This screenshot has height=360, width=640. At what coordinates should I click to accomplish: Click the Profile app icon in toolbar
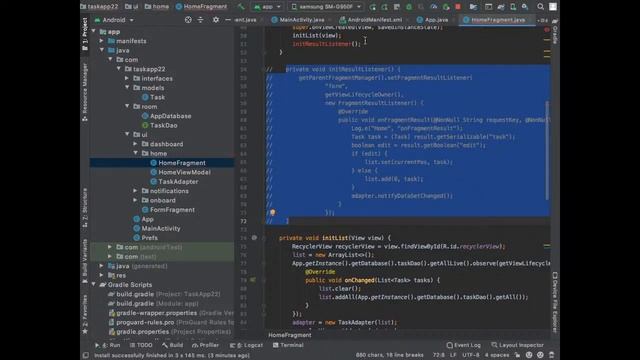433,7
